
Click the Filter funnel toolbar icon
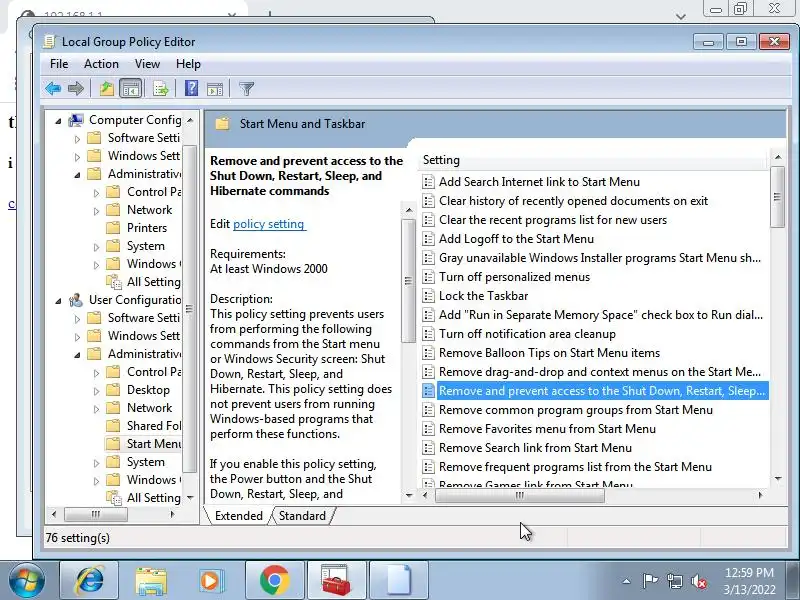pyautogui.click(x=246, y=89)
